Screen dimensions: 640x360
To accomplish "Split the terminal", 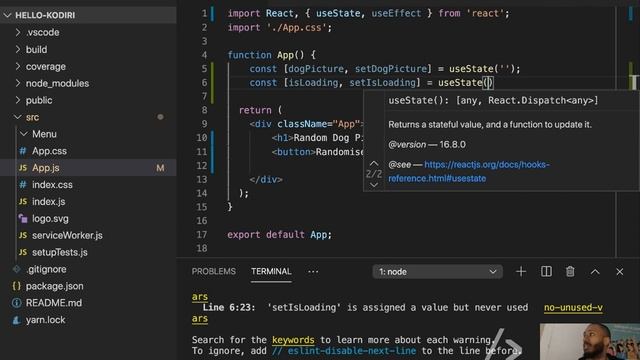I will [546, 271].
